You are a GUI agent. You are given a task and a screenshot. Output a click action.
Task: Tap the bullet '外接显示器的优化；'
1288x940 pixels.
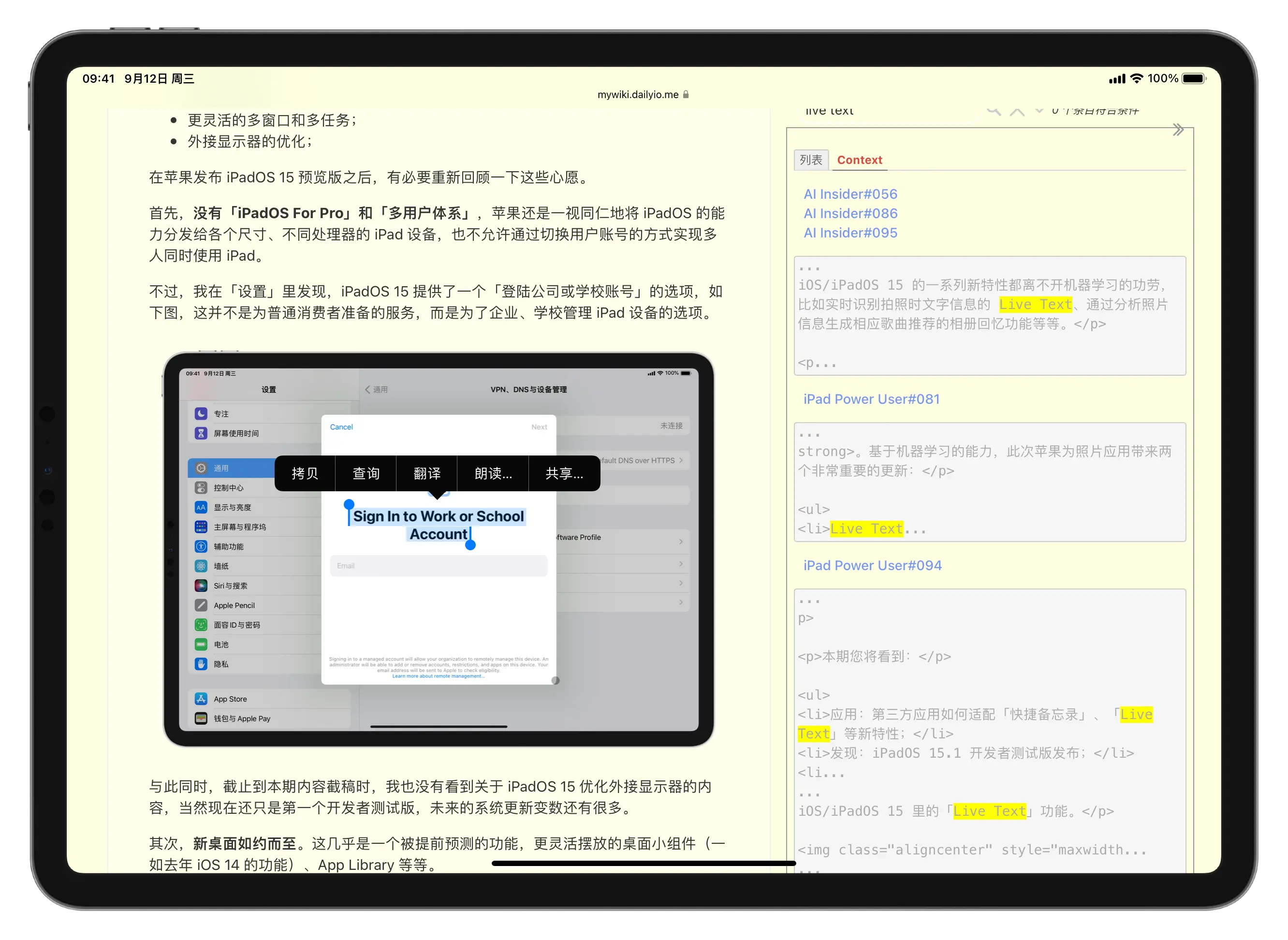(250, 141)
